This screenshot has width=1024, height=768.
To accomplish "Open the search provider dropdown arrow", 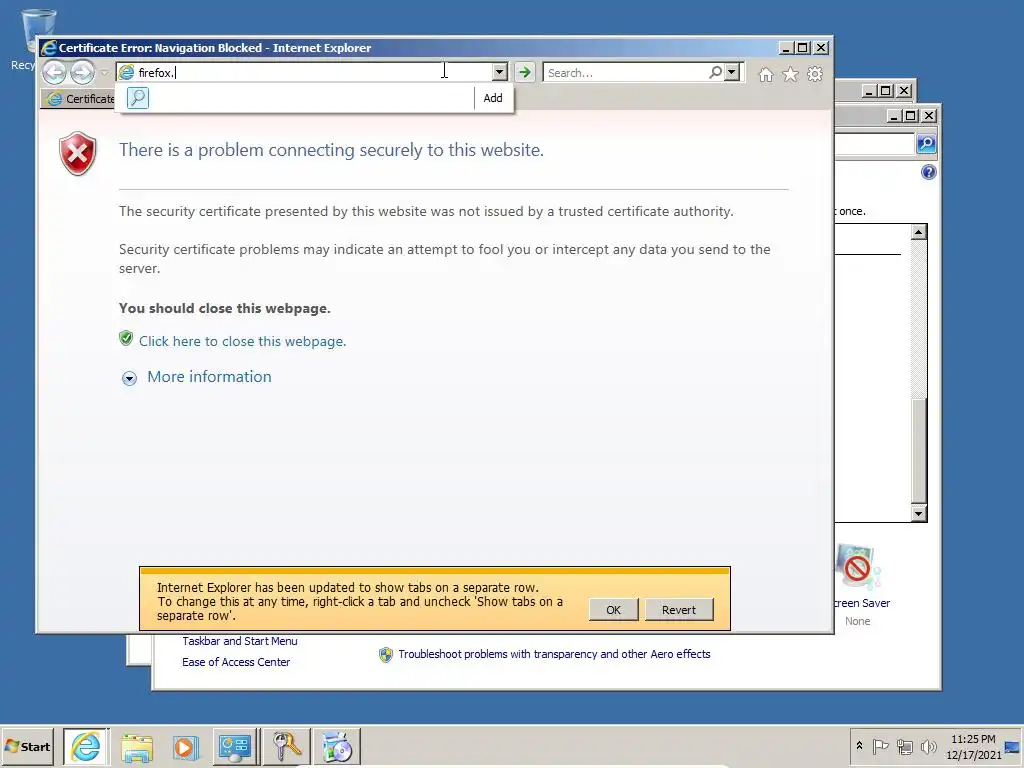I will click(x=732, y=72).
